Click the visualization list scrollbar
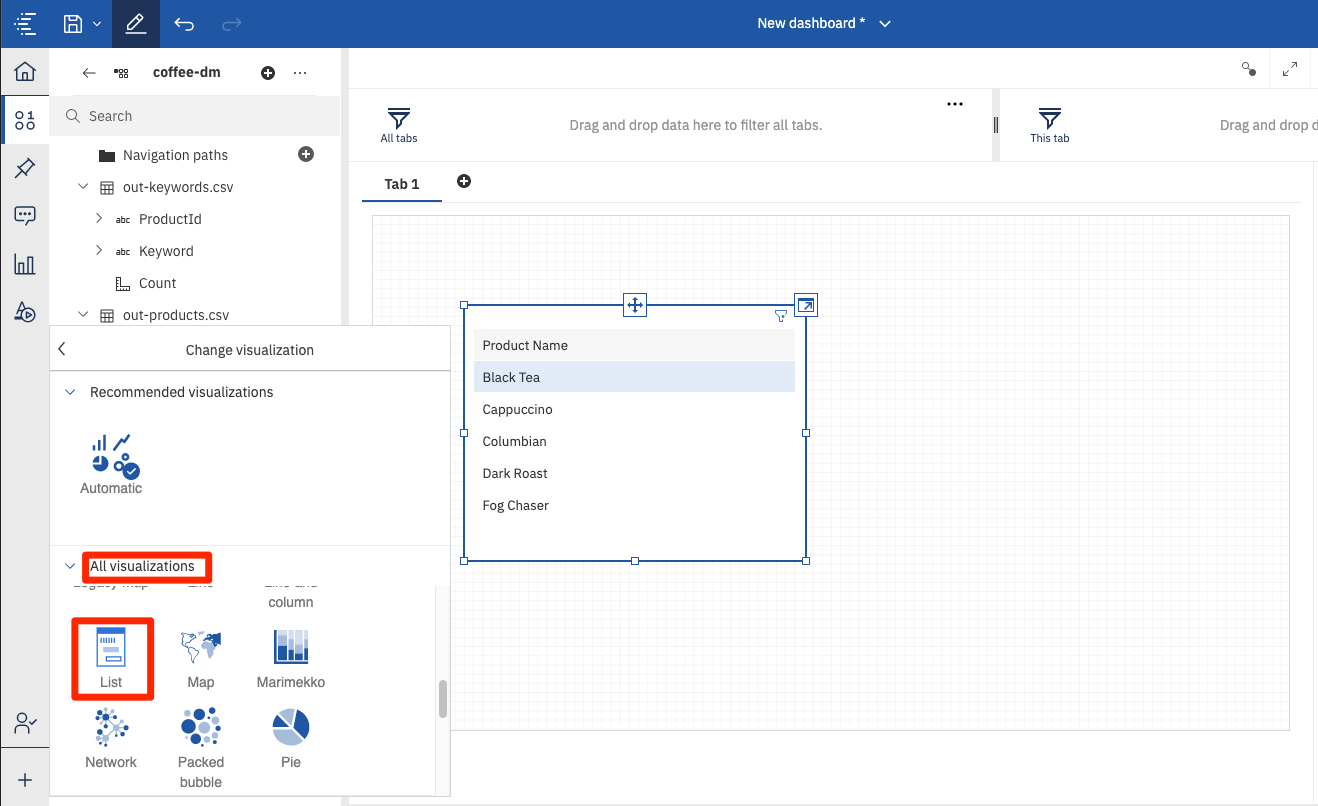This screenshot has width=1318, height=806. (x=443, y=699)
